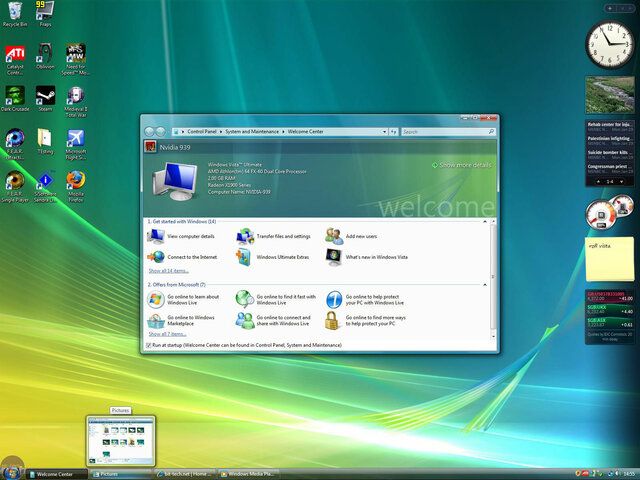
Task: Open the Steam desktop shortcut
Action: [x=45, y=99]
